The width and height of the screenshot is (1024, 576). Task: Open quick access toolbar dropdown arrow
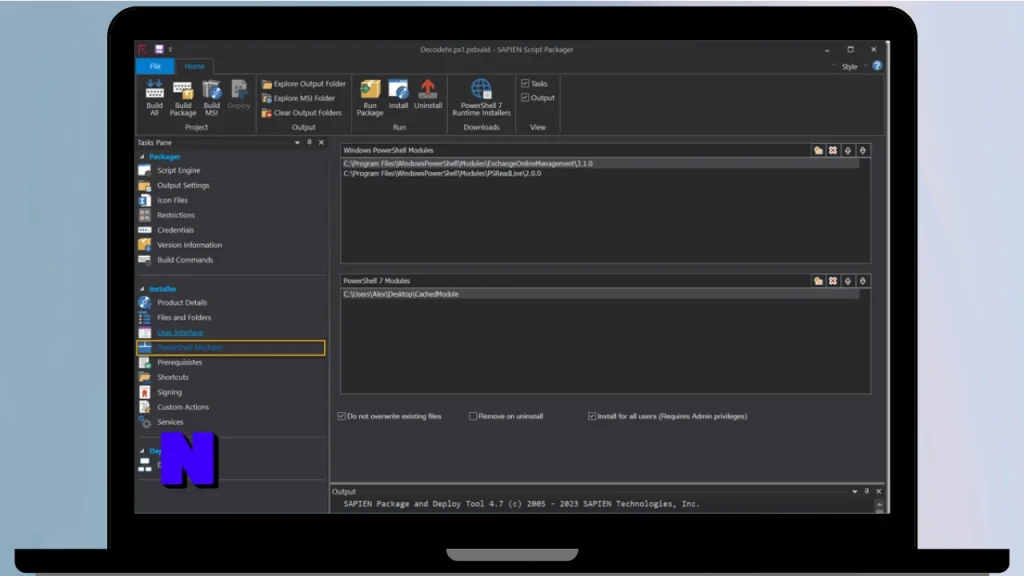click(170, 50)
